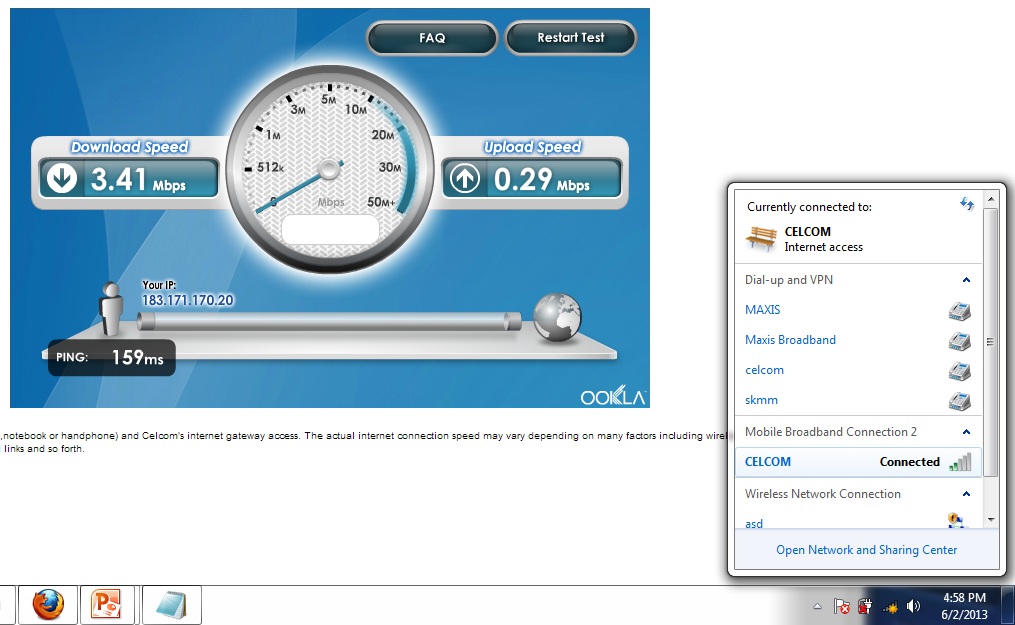Click the Restart Test button
The image size is (1015, 625).
pos(570,38)
